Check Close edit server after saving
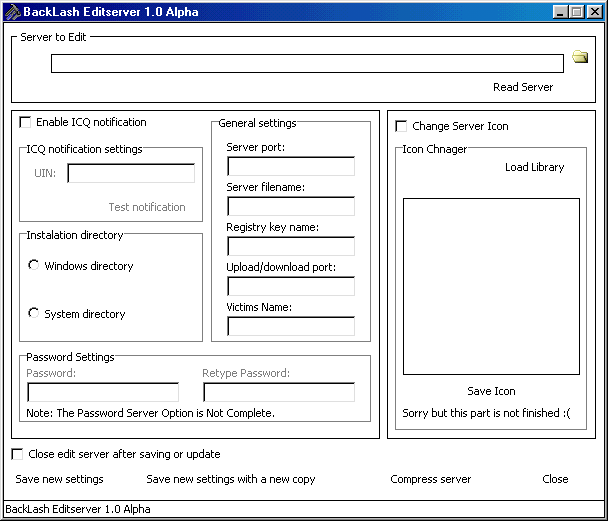The height and width of the screenshot is (521, 608). click(17, 454)
